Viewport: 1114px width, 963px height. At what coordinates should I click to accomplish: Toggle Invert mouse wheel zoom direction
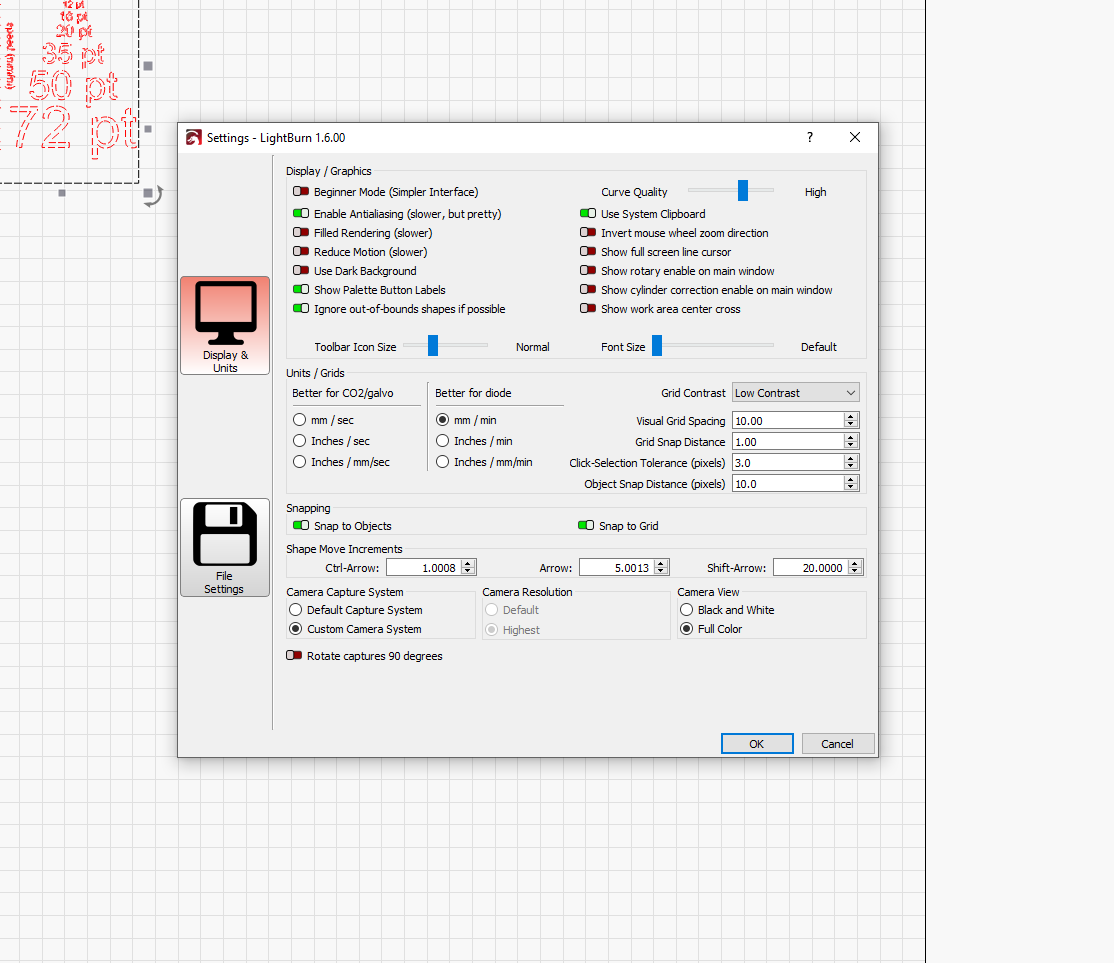click(588, 232)
